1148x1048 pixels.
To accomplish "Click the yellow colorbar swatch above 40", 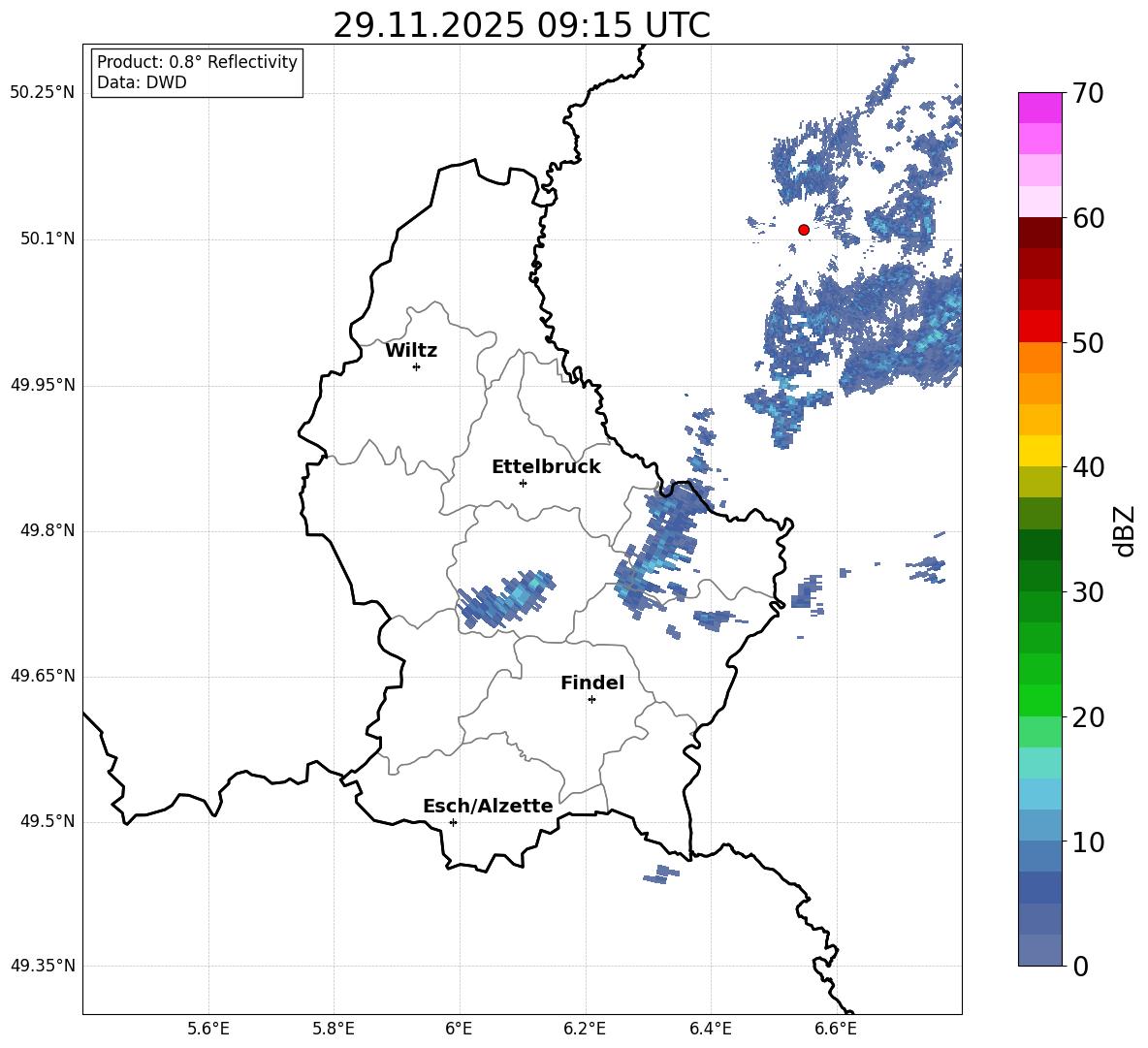I will 1039,451.
